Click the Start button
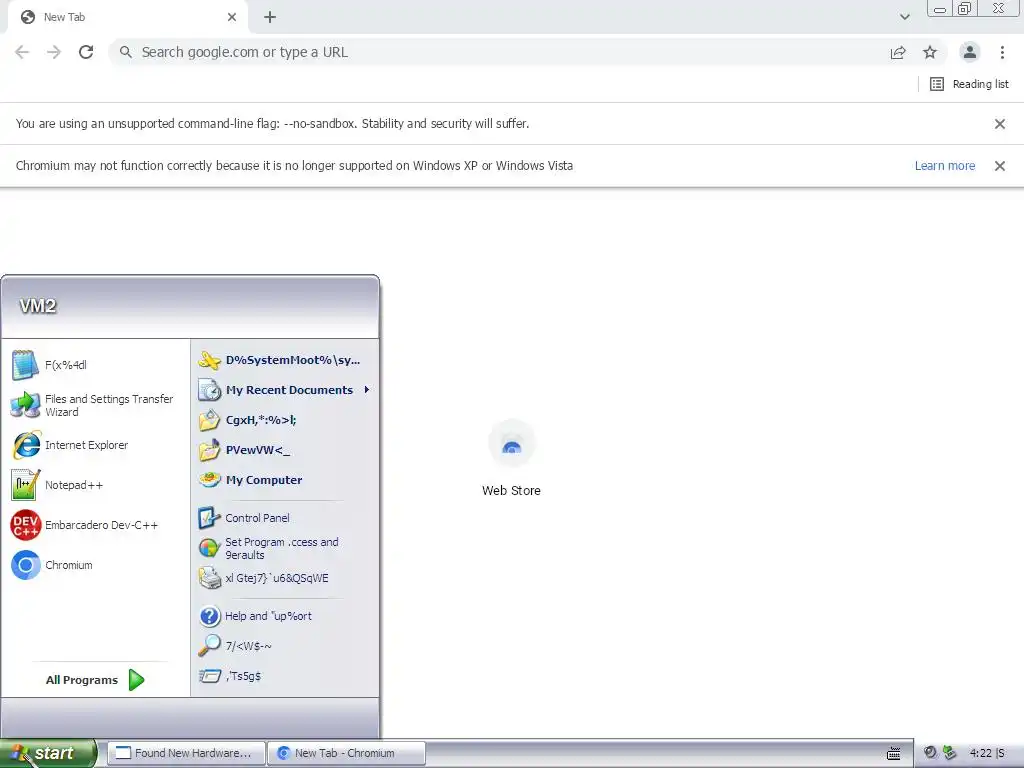The height and width of the screenshot is (768, 1024). (x=48, y=753)
